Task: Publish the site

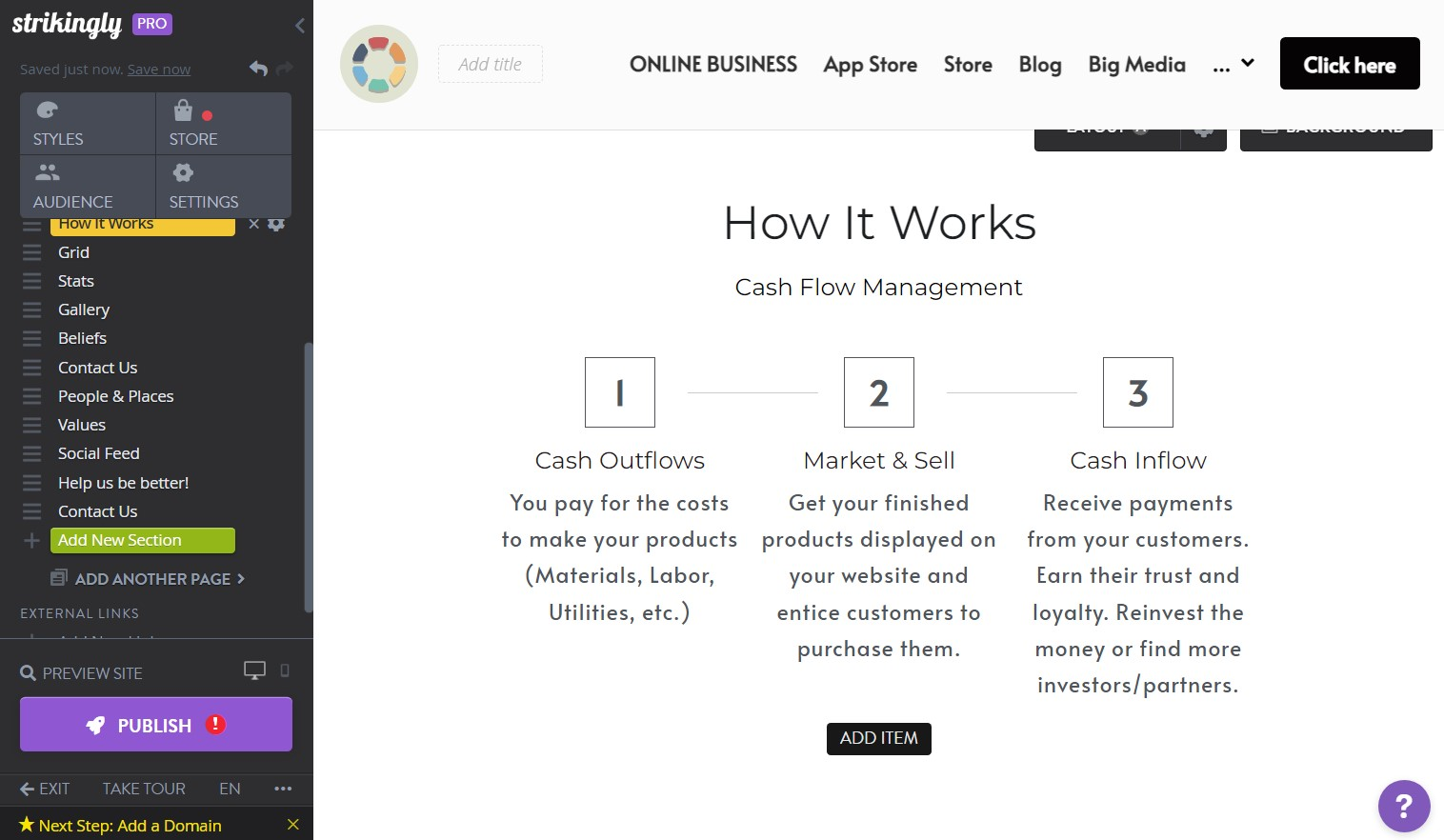Action: (x=155, y=724)
